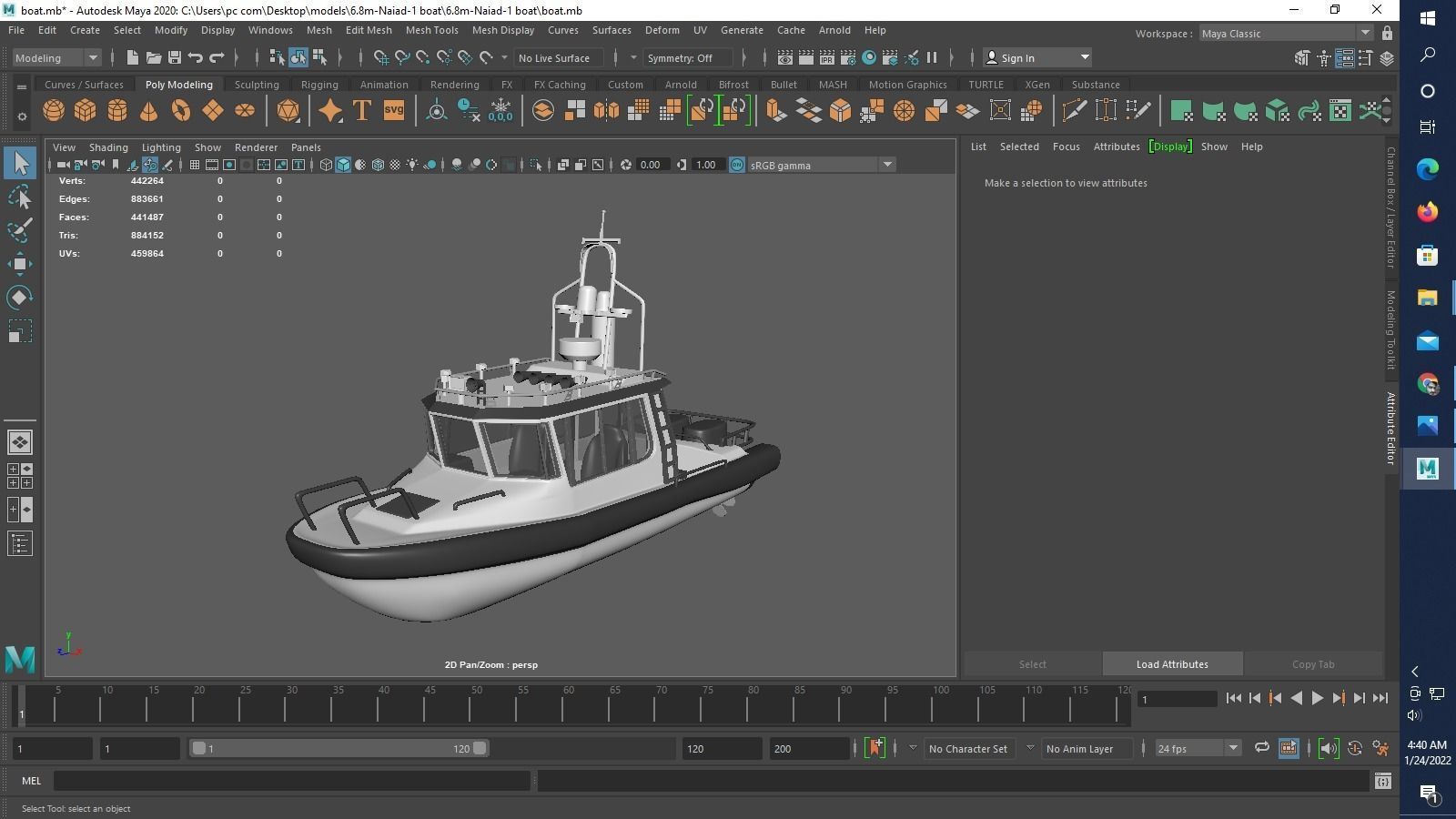The image size is (1456, 819).
Task: Click the Multi-Cut knife shelf icon
Action: 1074,111
